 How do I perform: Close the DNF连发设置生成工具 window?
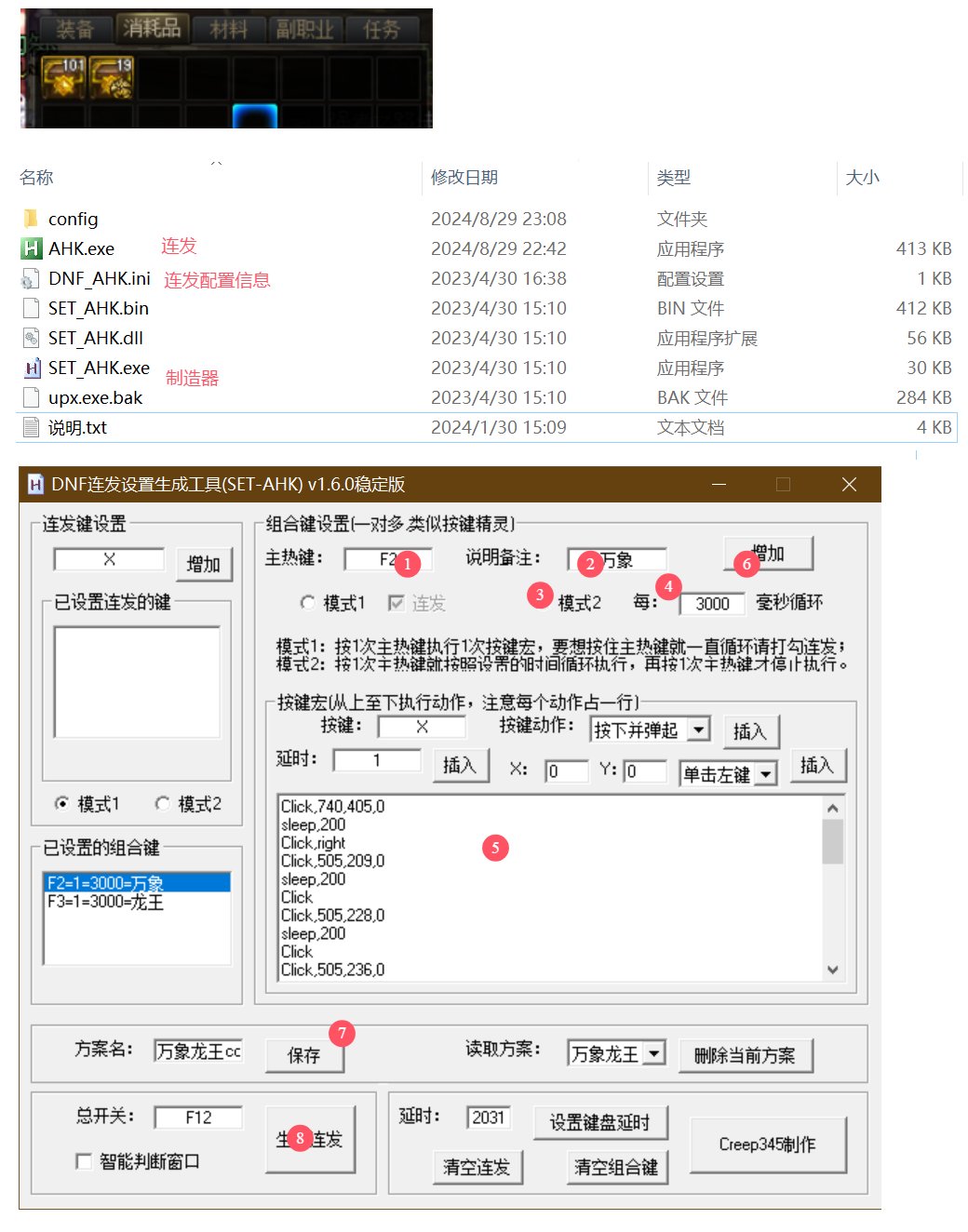(x=848, y=484)
